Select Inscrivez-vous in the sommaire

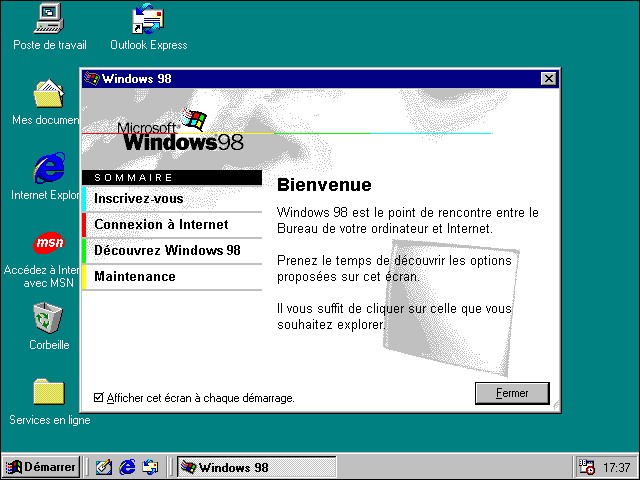tap(139, 199)
